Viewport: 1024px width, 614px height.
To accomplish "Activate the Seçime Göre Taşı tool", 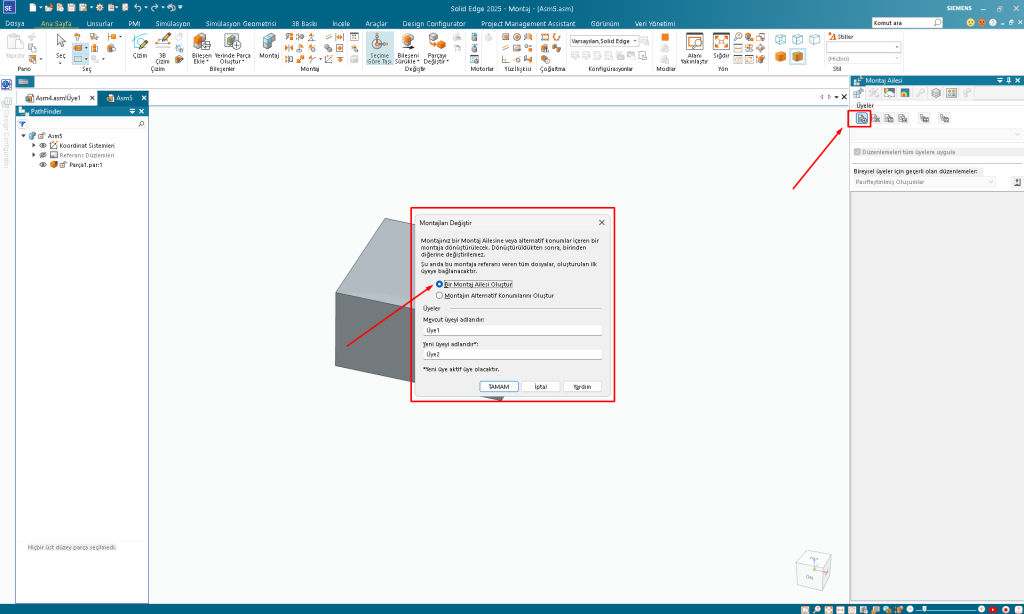I will tap(379, 46).
